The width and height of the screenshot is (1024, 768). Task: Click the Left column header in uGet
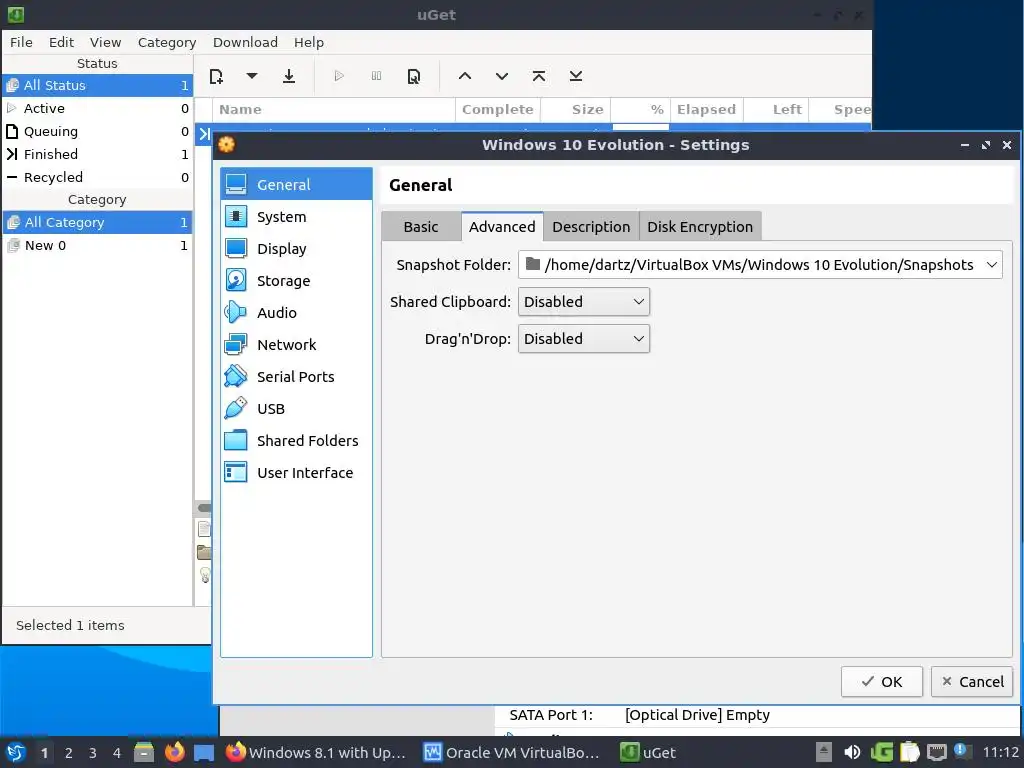776,110
